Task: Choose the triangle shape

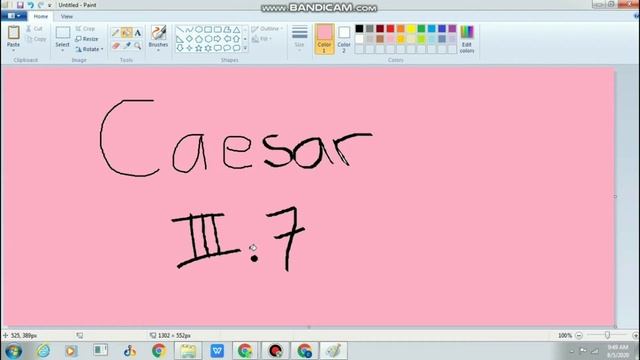Action: (236, 29)
